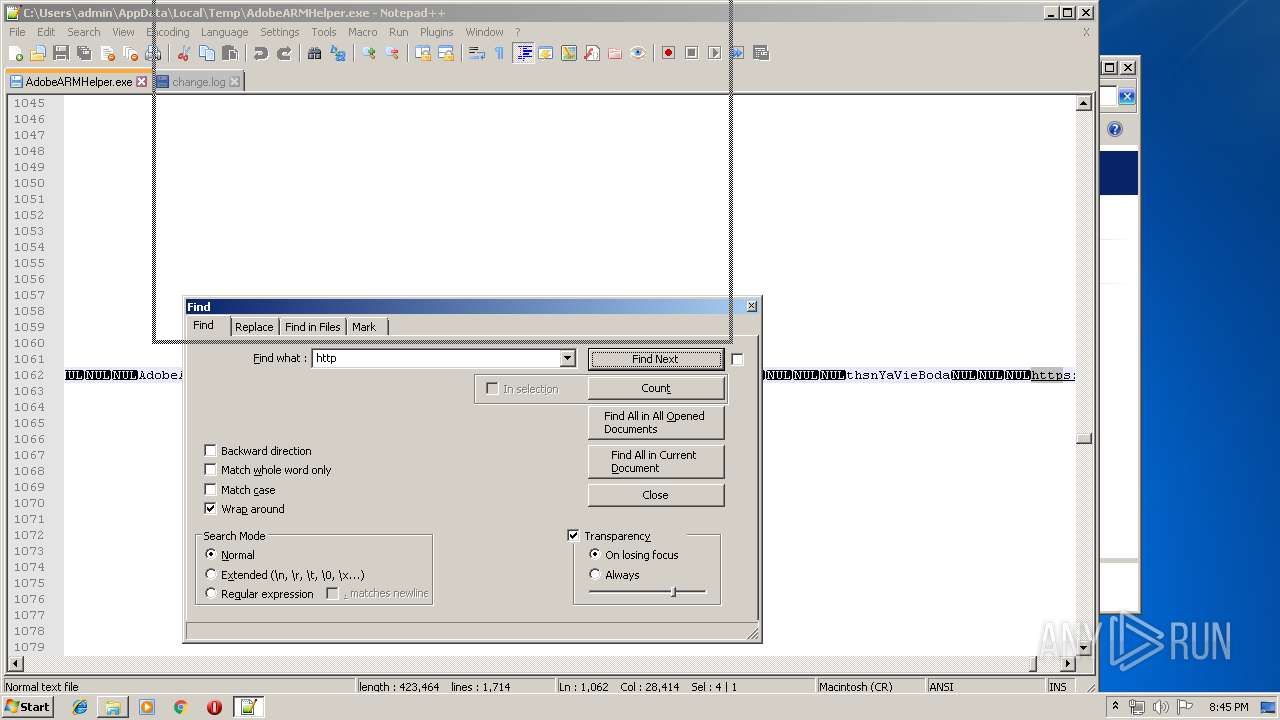The height and width of the screenshot is (720, 1280).
Task: Toggle the Word Wrap toolbar icon
Action: pyautogui.click(x=477, y=53)
